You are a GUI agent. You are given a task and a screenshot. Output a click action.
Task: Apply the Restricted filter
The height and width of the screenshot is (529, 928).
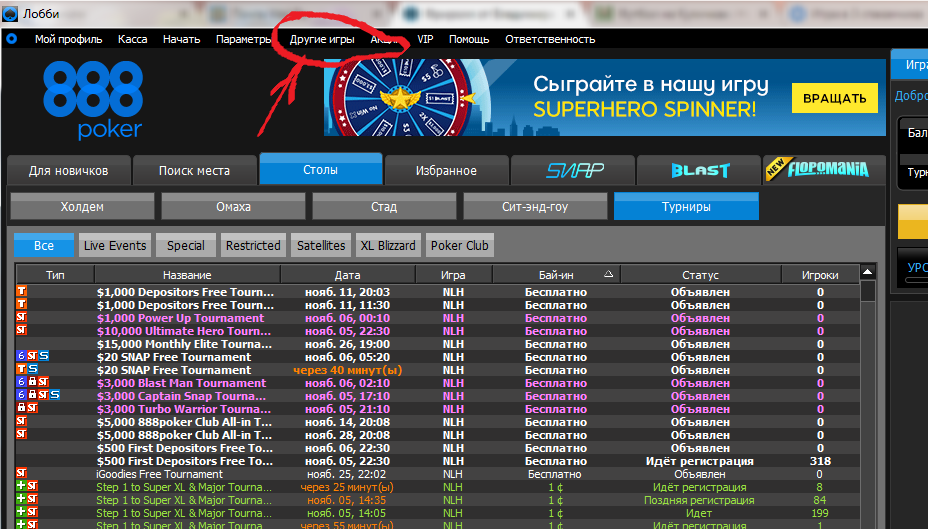253,245
